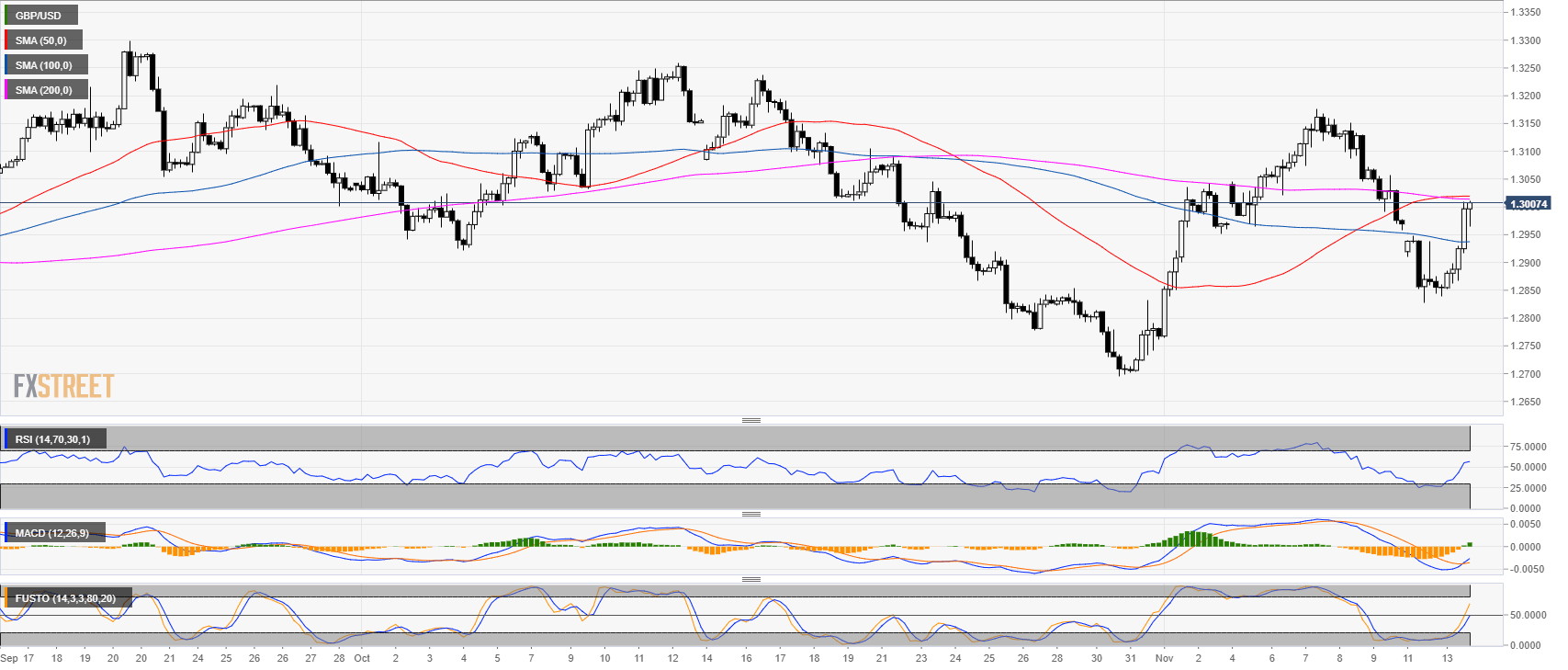Click the Oct month label on the time axis
Image resolution: width=1568 pixels, height=670 pixels.
(x=363, y=658)
